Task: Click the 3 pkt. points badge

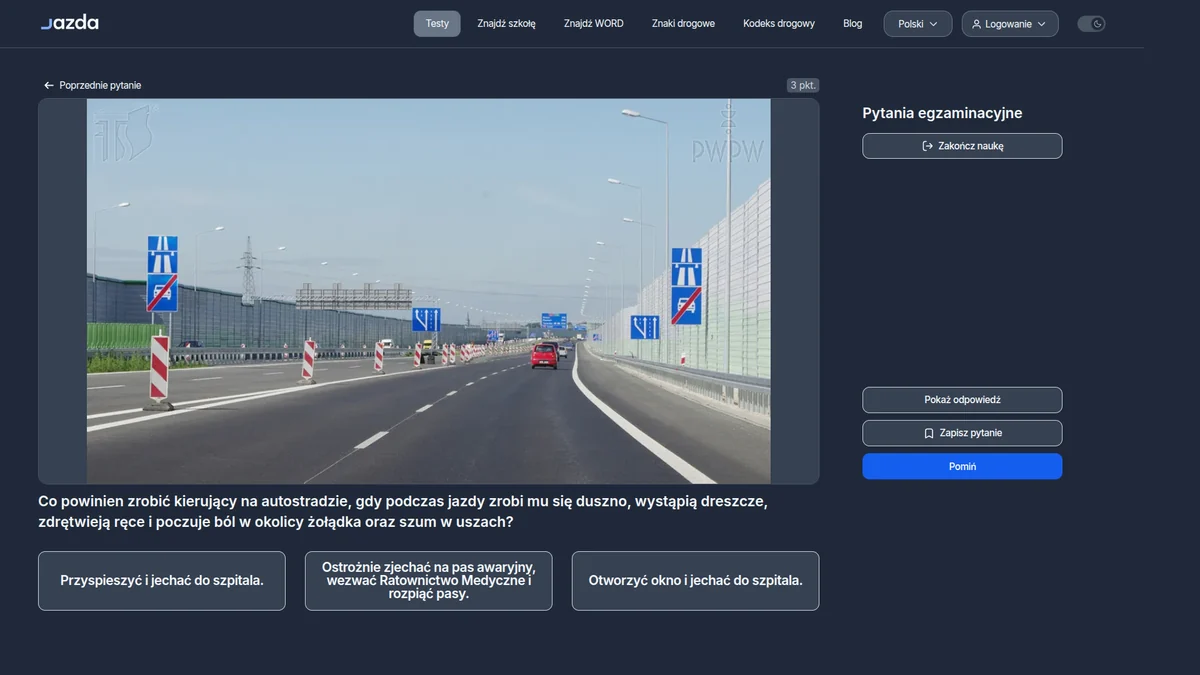Action: [x=802, y=85]
